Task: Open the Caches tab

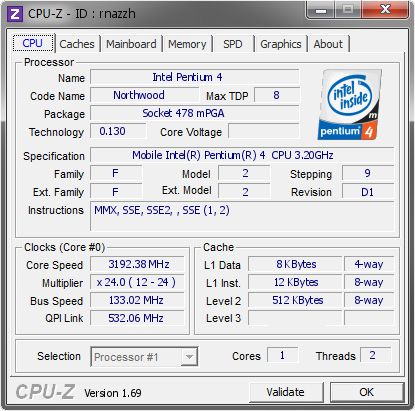Action: click(77, 44)
